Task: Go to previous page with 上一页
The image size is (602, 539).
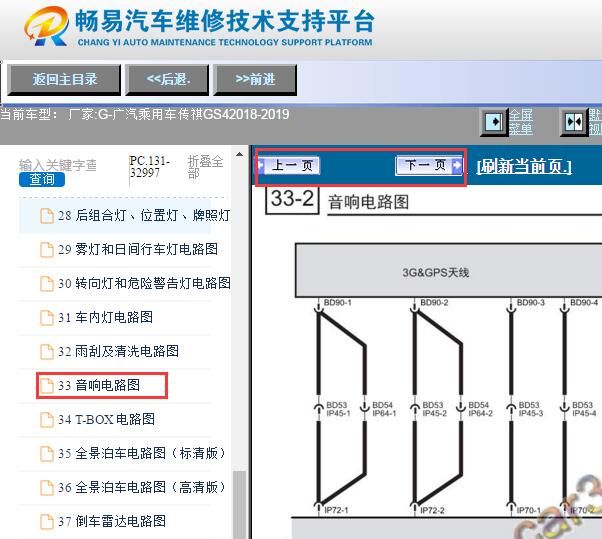Action: [x=289, y=165]
